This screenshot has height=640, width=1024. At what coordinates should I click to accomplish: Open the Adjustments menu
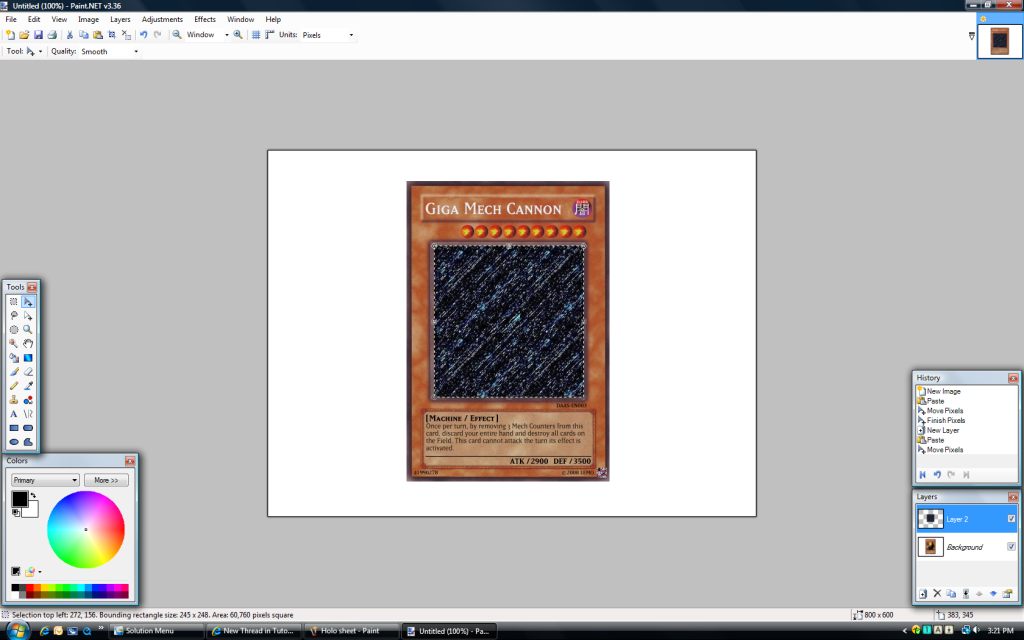pyautogui.click(x=162, y=19)
